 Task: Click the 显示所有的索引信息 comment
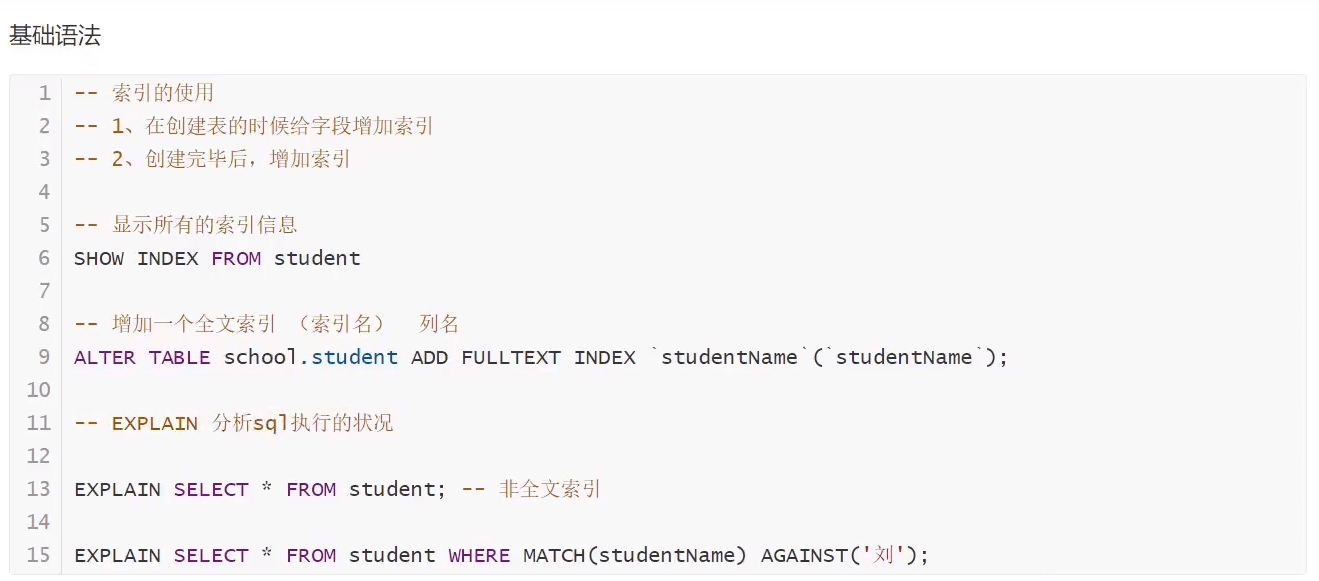point(205,225)
